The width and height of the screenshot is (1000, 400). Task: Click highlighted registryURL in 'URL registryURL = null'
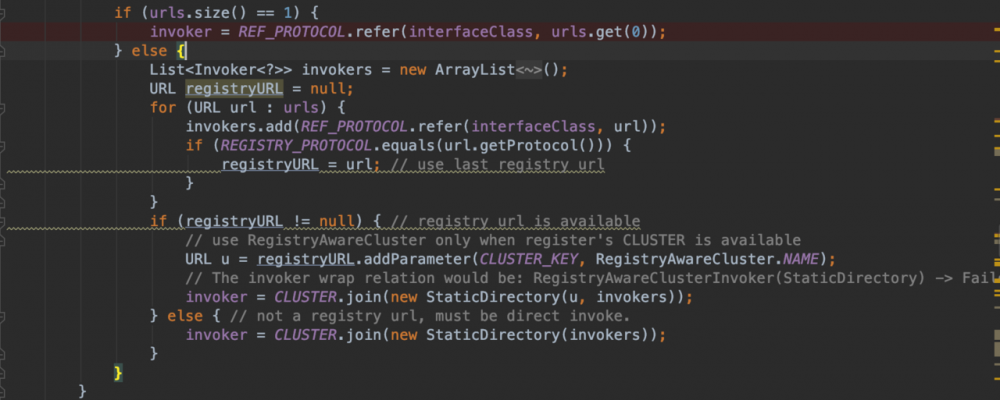coord(234,88)
